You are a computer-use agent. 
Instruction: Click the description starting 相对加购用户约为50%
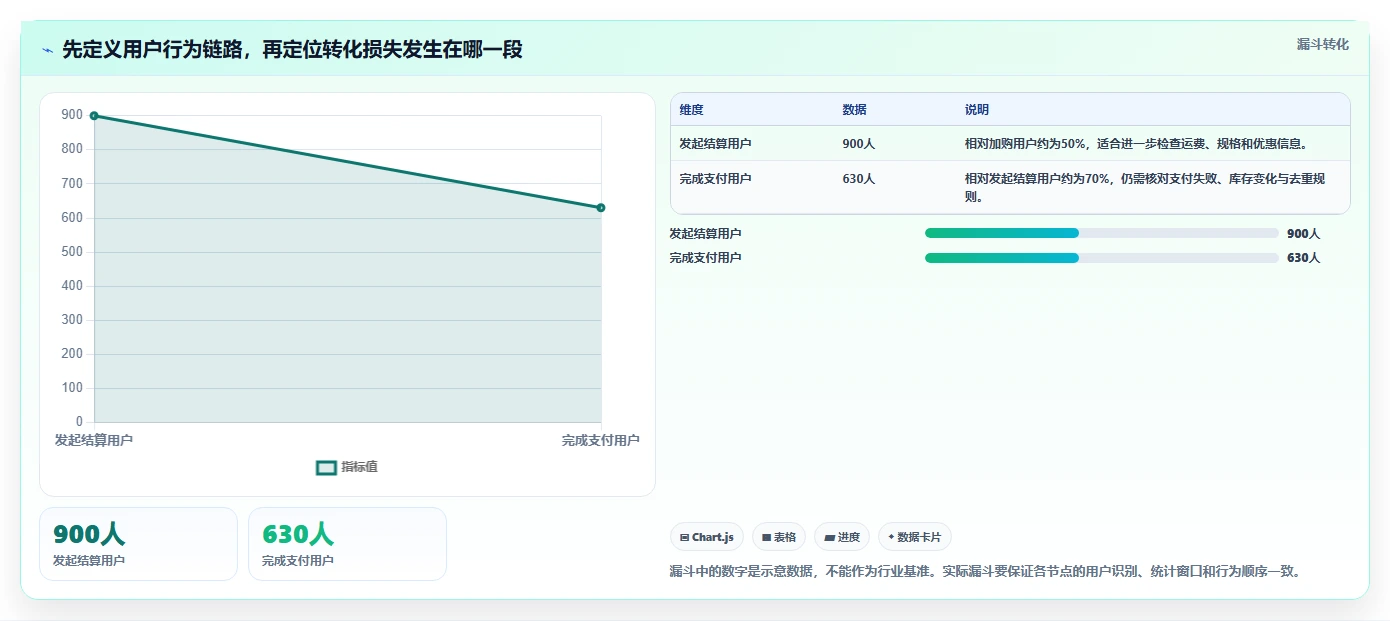1135,144
